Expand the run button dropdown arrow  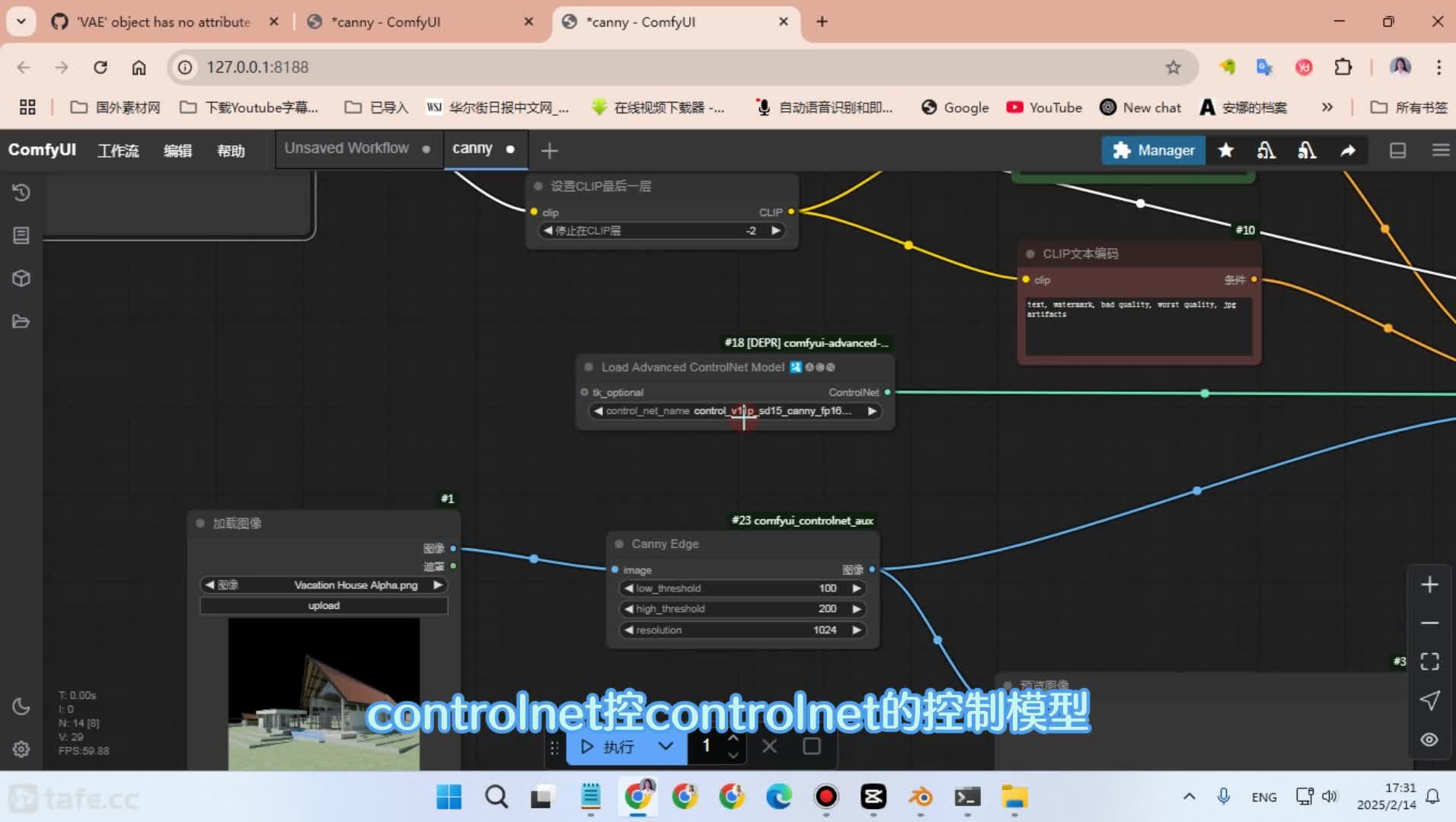pyautogui.click(x=666, y=747)
